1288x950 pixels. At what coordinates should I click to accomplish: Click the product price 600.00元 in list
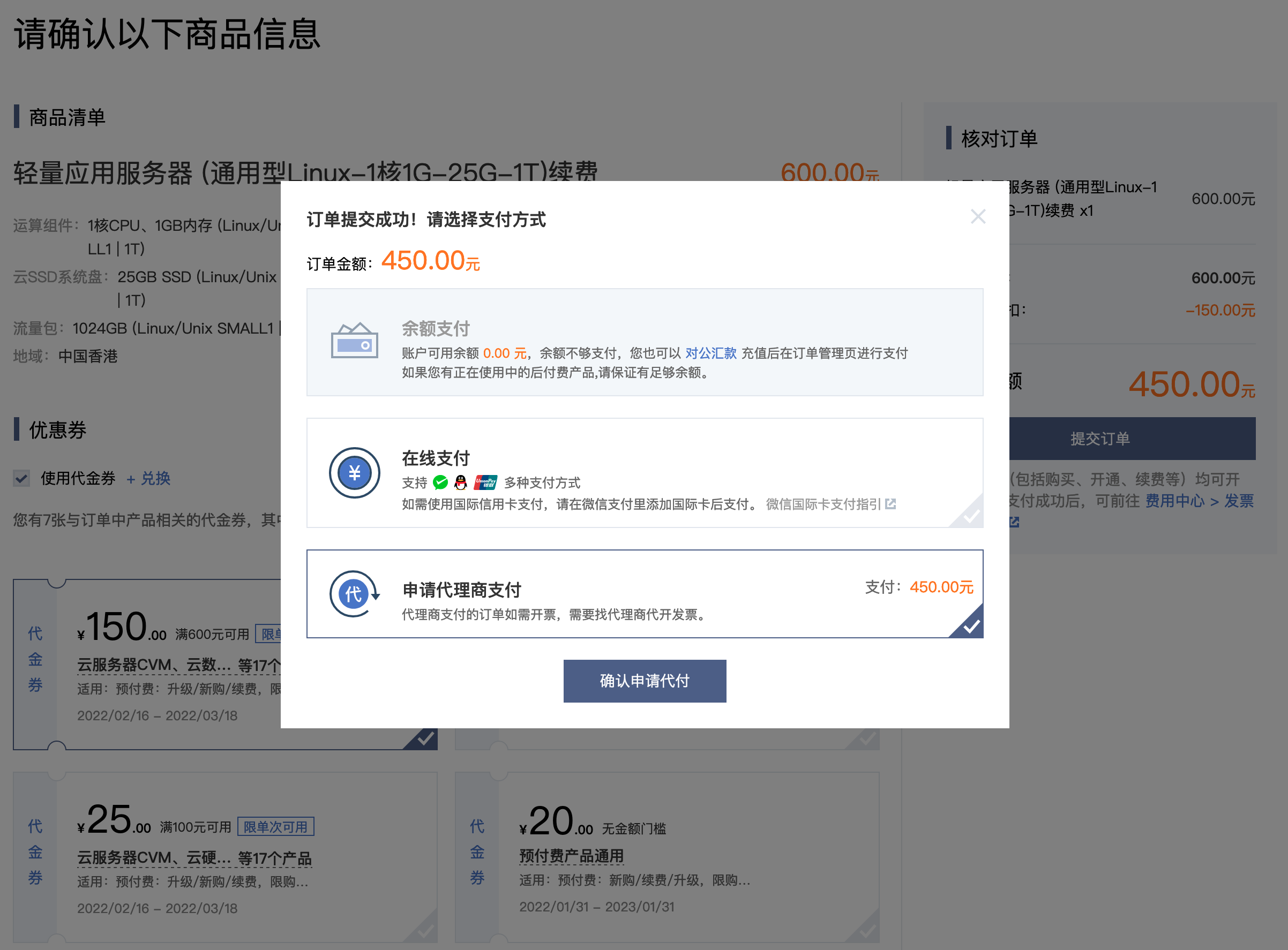click(x=829, y=172)
